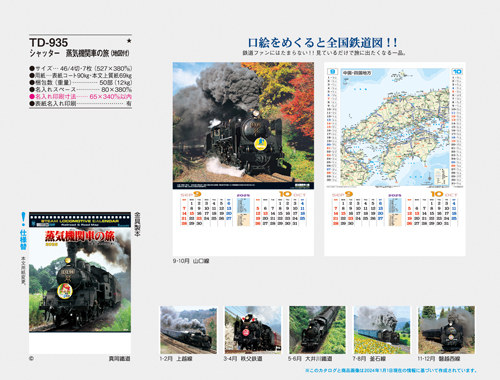Click the STEAM LOCOMOTIVE CALENDAR banner on cover
Screen dimensions: 500x380
click(80, 221)
